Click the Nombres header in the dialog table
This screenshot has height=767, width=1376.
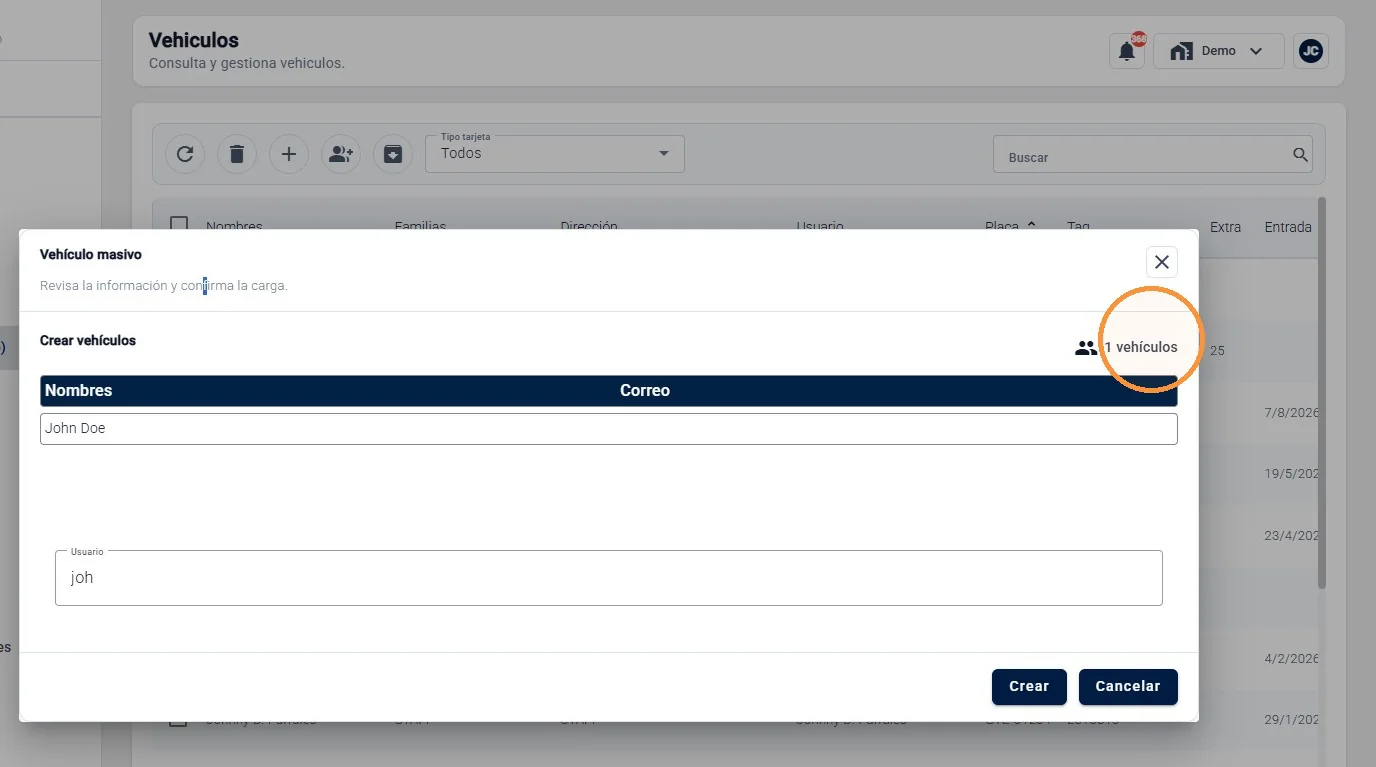point(79,391)
